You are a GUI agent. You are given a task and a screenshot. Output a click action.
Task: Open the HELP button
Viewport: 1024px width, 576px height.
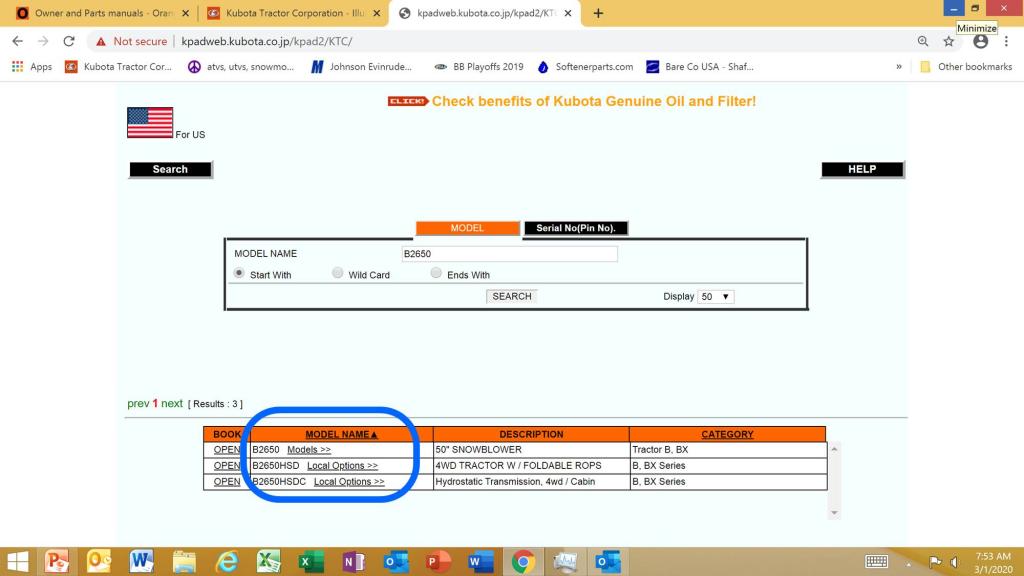pyautogui.click(x=862, y=169)
